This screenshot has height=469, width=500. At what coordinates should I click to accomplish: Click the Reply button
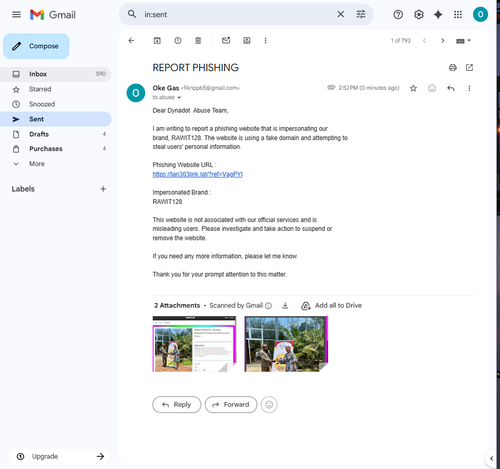(177, 405)
